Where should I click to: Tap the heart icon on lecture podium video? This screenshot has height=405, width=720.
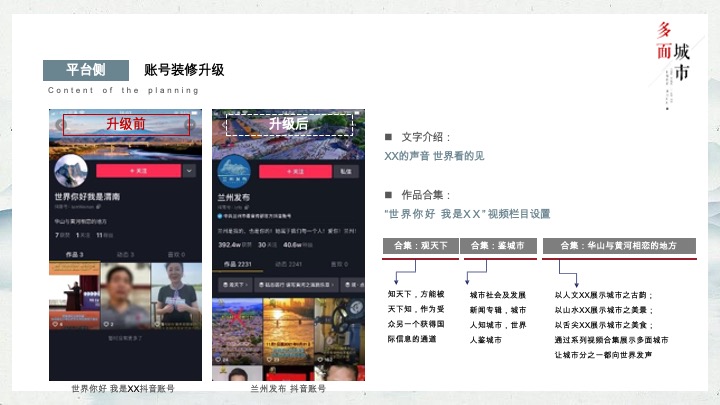[x=56, y=324]
